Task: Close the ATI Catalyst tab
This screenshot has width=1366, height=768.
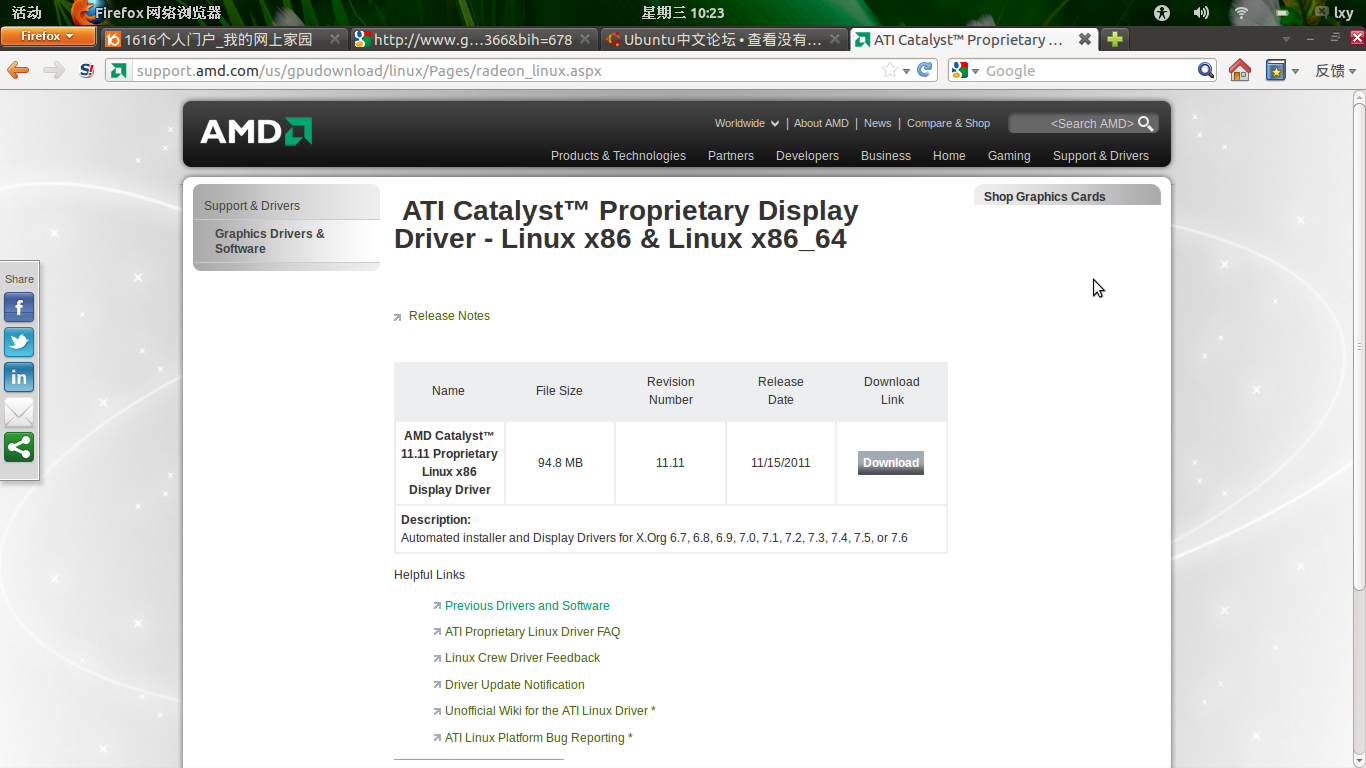Action: pyautogui.click(x=1084, y=39)
